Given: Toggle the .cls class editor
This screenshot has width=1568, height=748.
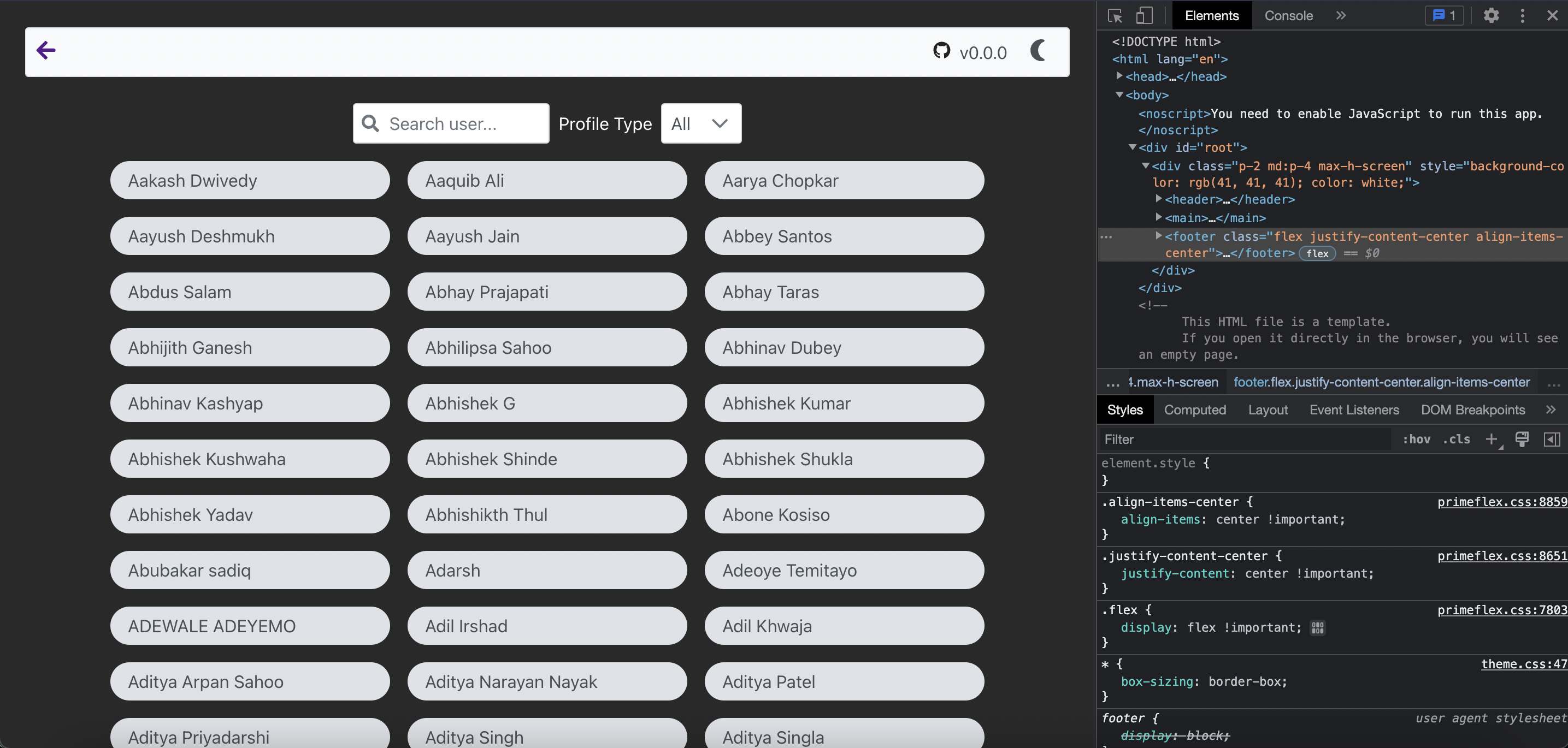Looking at the screenshot, I should [x=1456, y=439].
